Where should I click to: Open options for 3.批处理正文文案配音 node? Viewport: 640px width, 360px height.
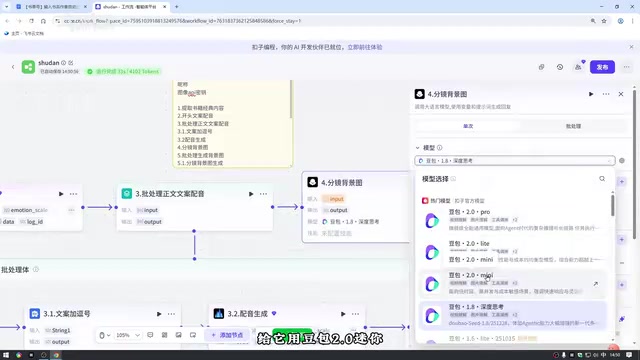pos(263,194)
